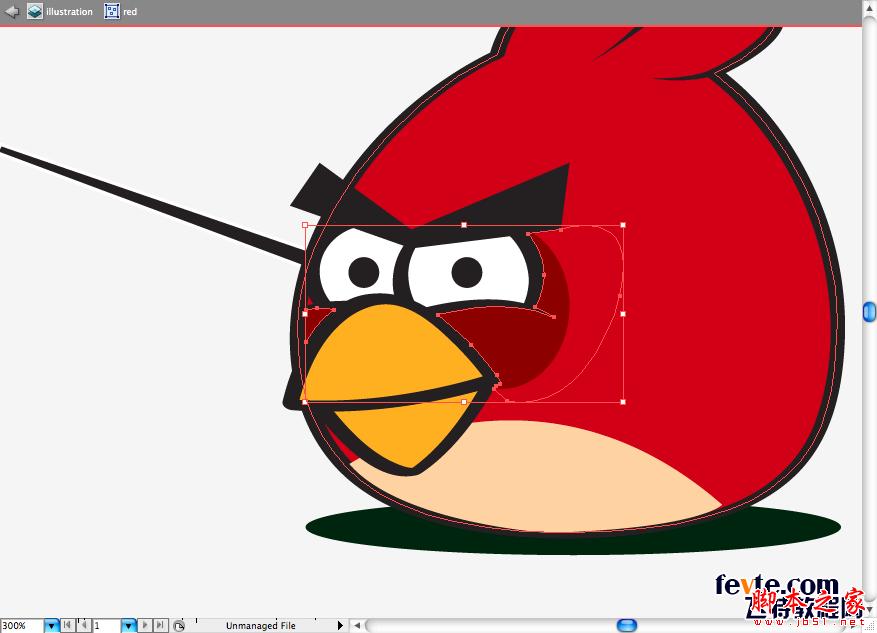Go to the last artboard

[161, 625]
